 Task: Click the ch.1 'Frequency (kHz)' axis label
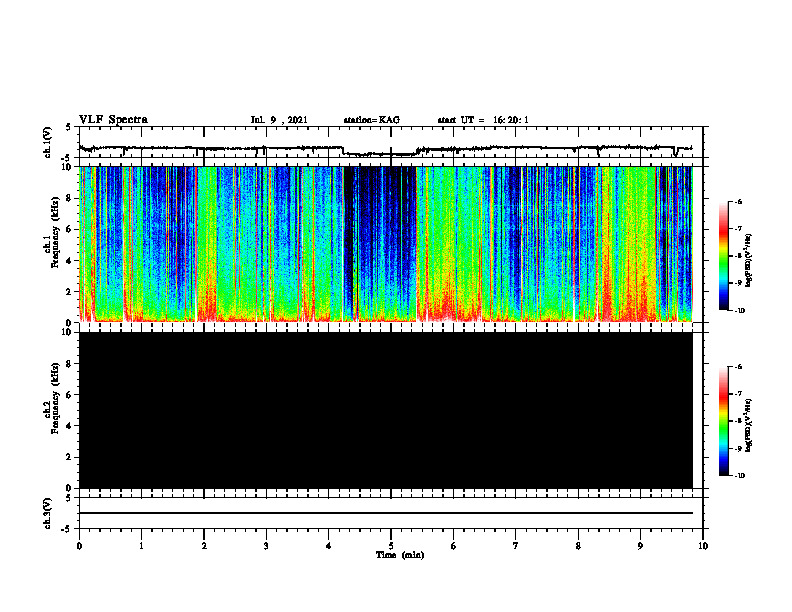pos(56,233)
